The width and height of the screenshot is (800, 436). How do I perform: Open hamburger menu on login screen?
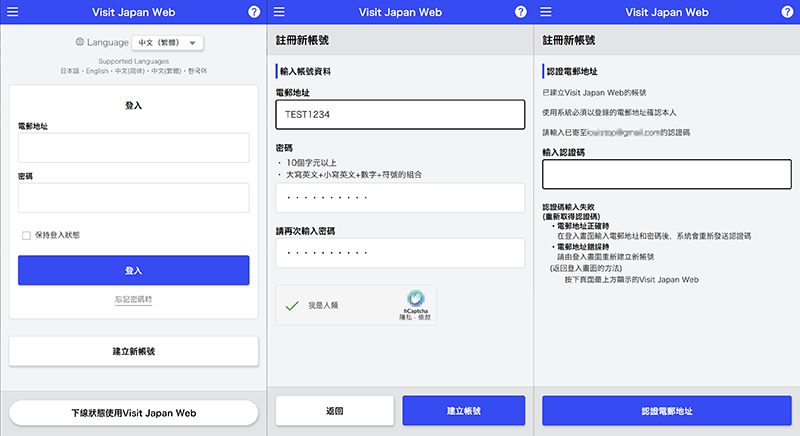[12, 12]
